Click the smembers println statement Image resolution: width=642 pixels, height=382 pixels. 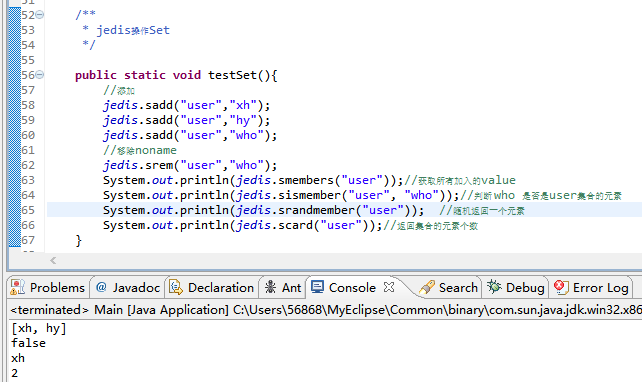click(x=253, y=180)
